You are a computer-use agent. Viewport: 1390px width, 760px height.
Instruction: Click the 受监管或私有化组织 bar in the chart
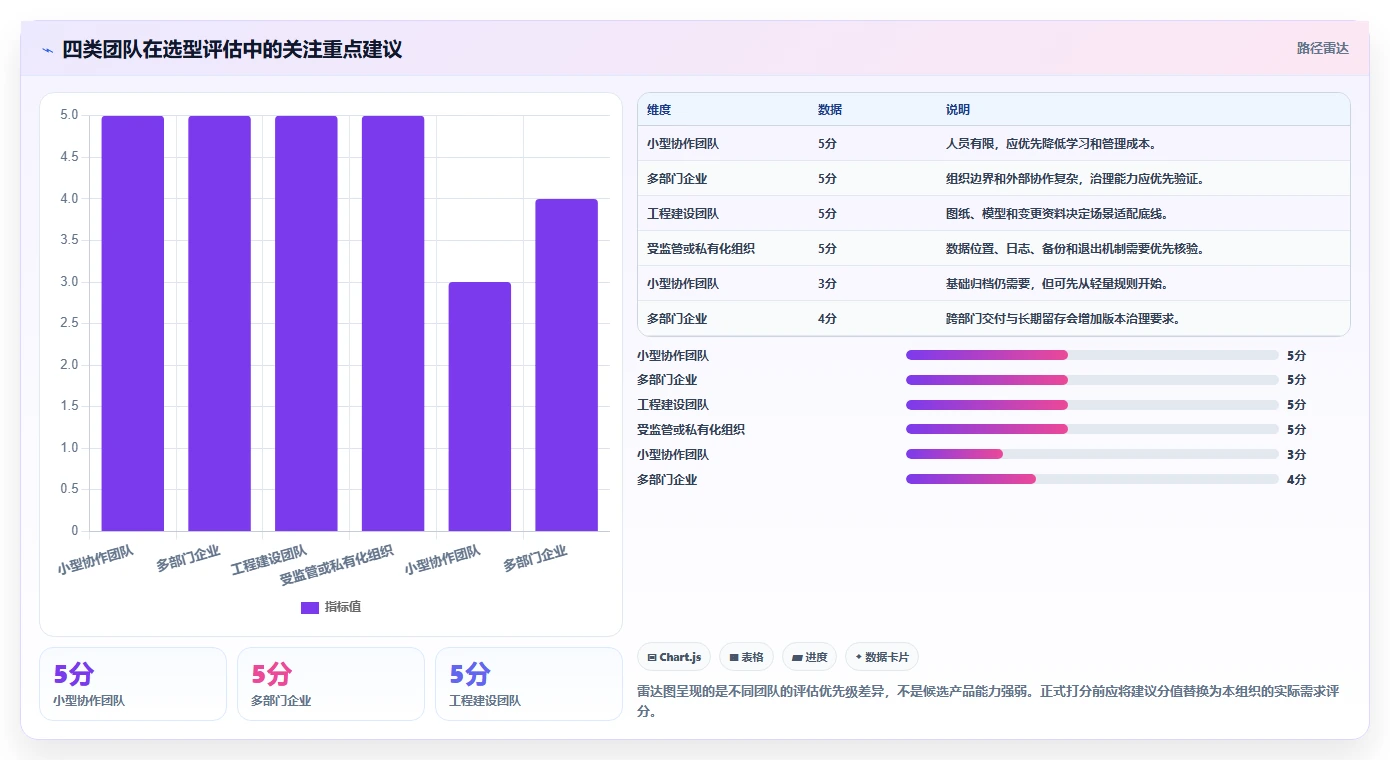(393, 323)
